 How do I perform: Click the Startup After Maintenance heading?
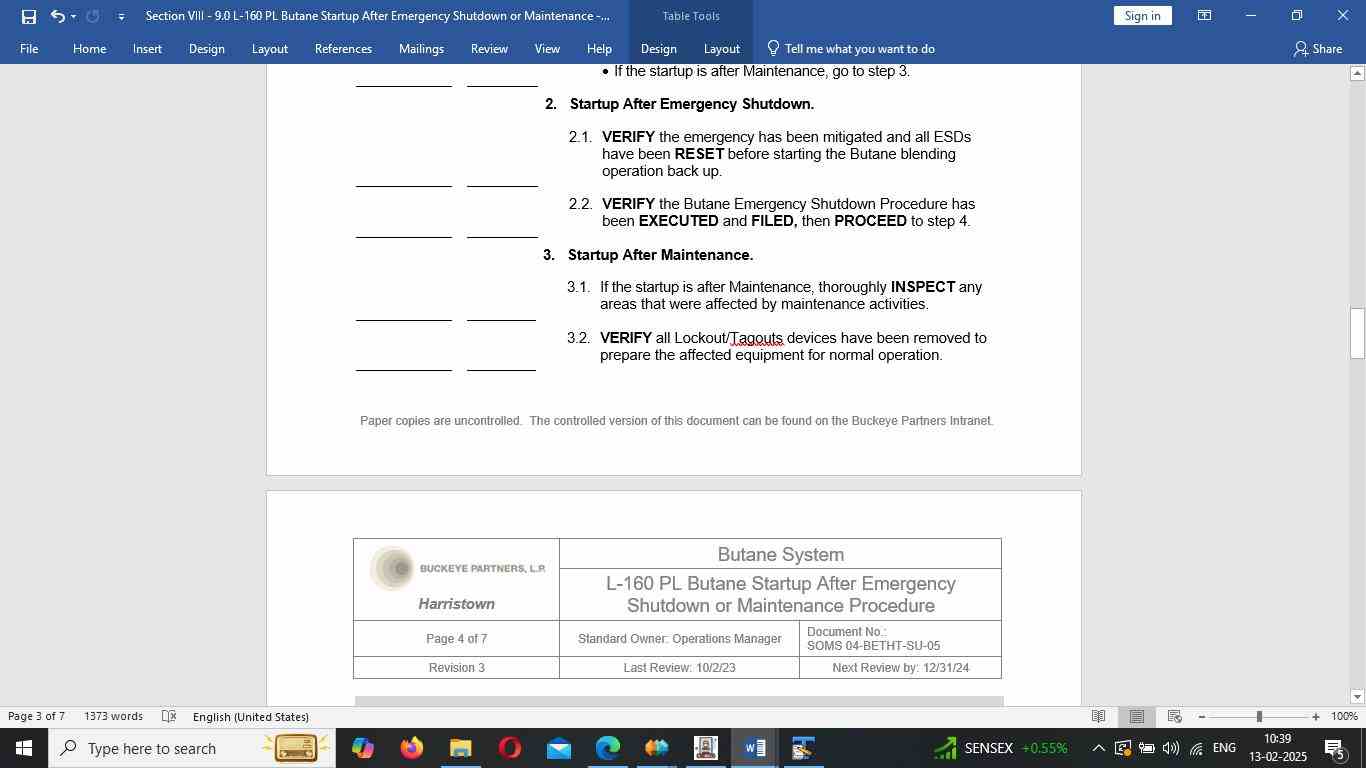click(660, 255)
